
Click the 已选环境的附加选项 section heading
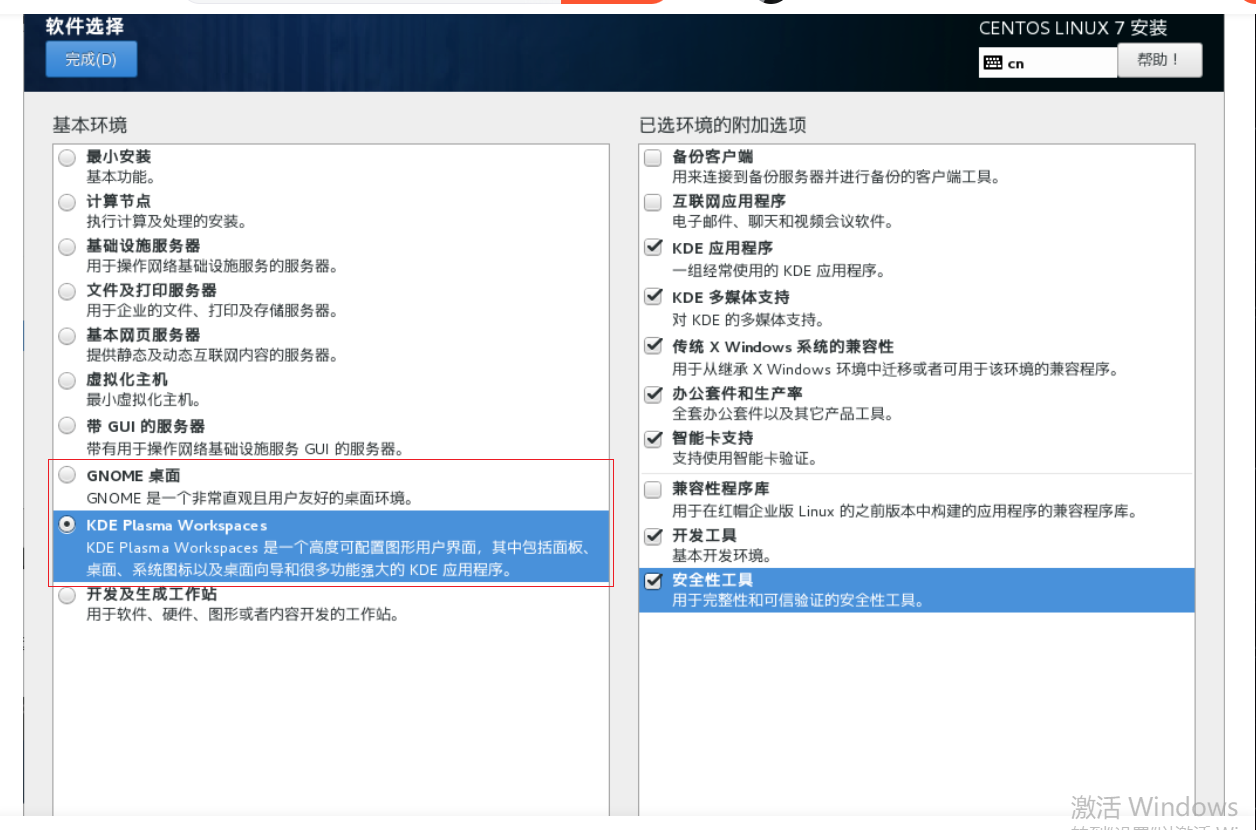click(723, 125)
